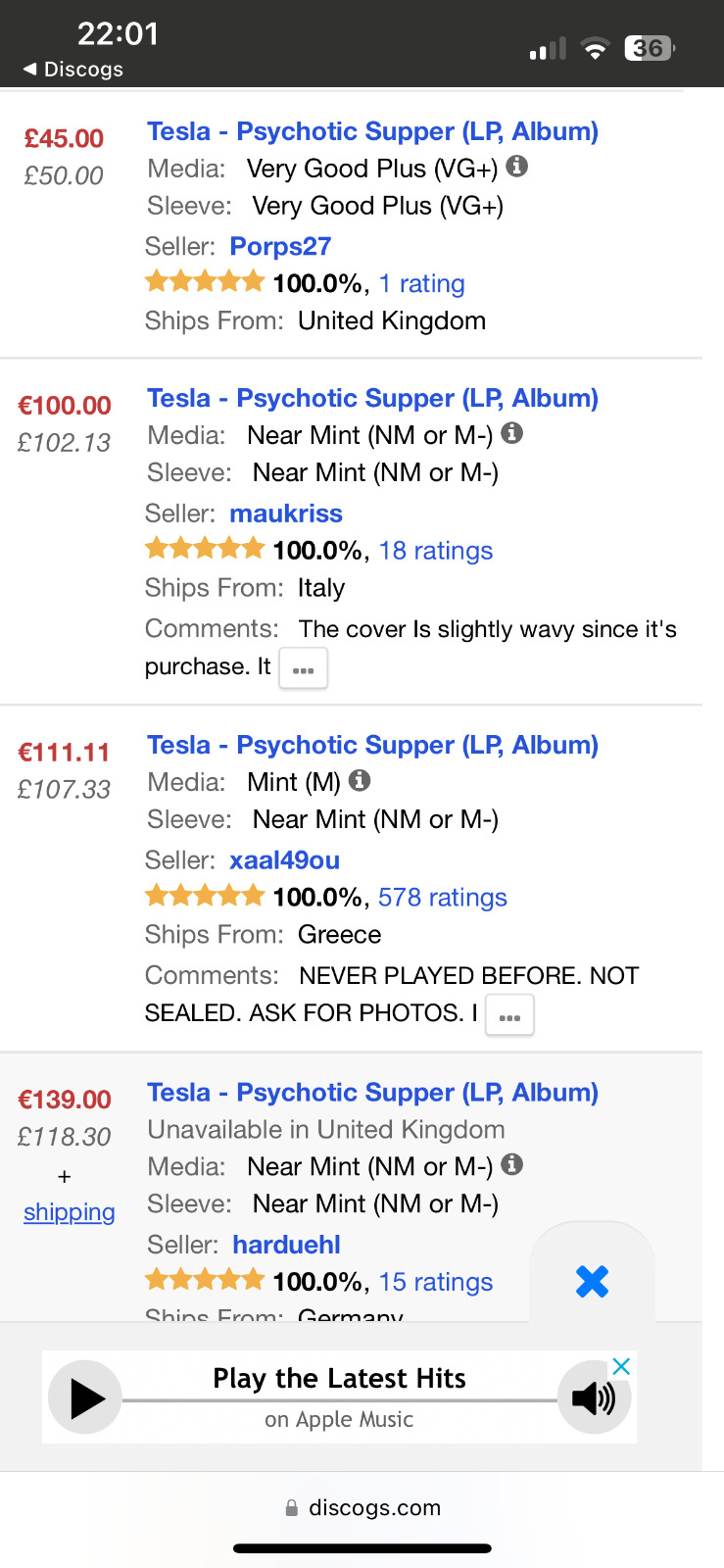
Task: Tap the discogs.com address bar
Action: click(x=362, y=1507)
